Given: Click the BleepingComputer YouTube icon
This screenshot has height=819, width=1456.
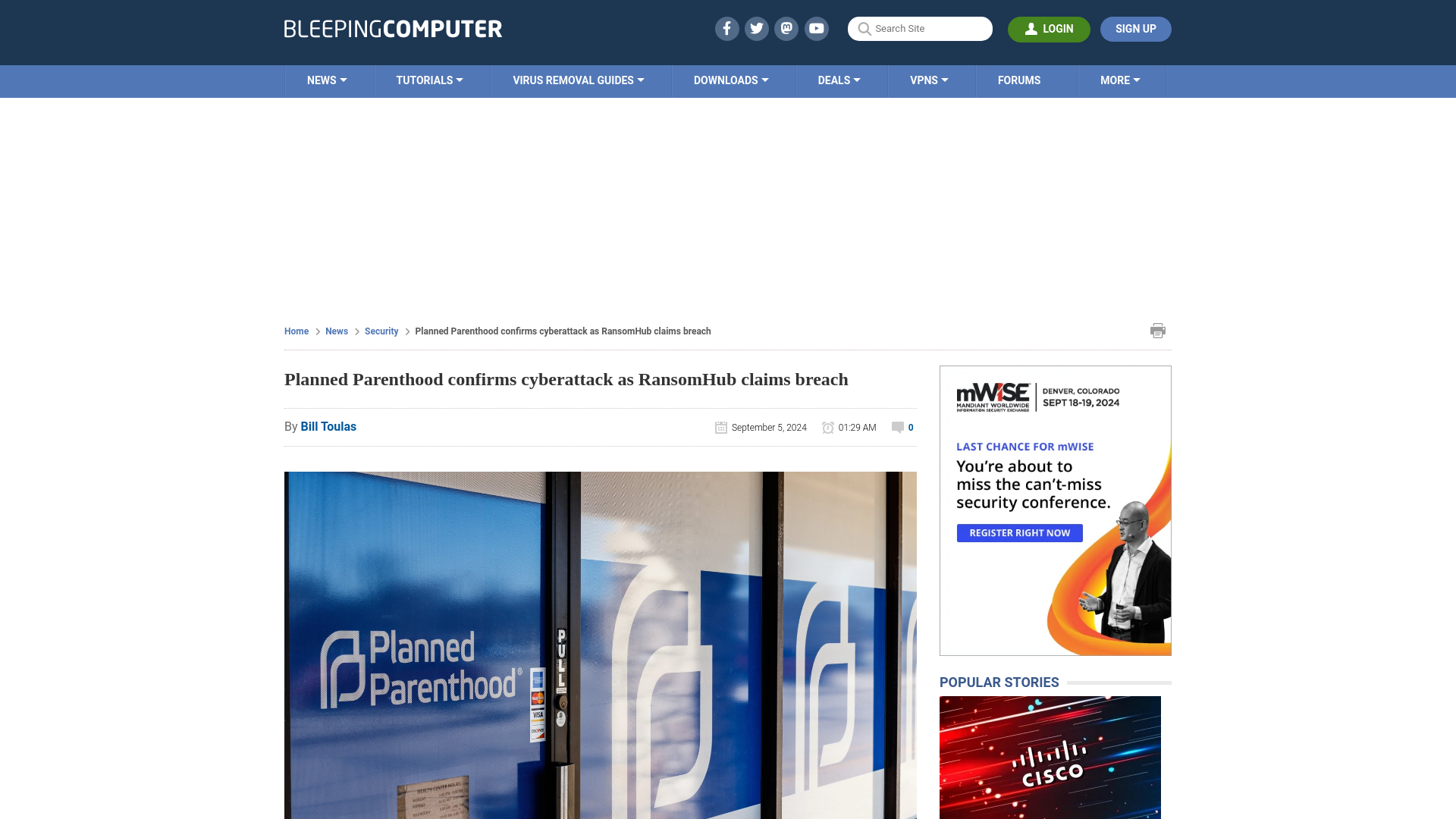Looking at the screenshot, I should click(816, 28).
